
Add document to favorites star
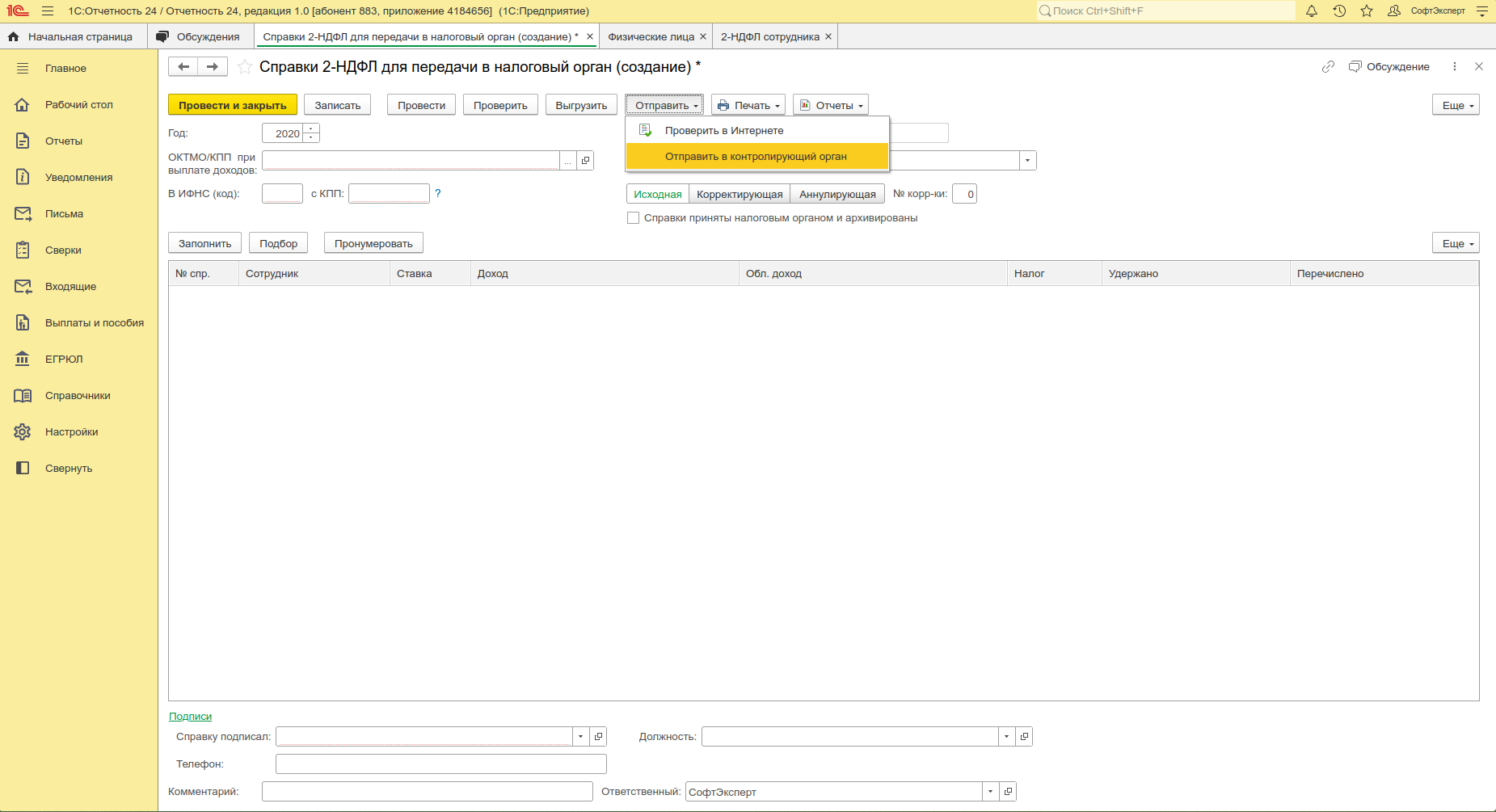click(245, 67)
